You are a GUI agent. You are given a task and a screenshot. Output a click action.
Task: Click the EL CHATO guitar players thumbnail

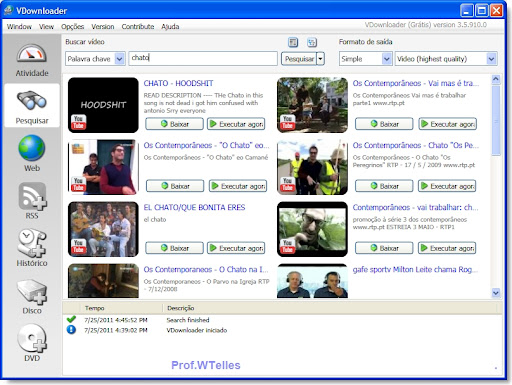click(103, 229)
